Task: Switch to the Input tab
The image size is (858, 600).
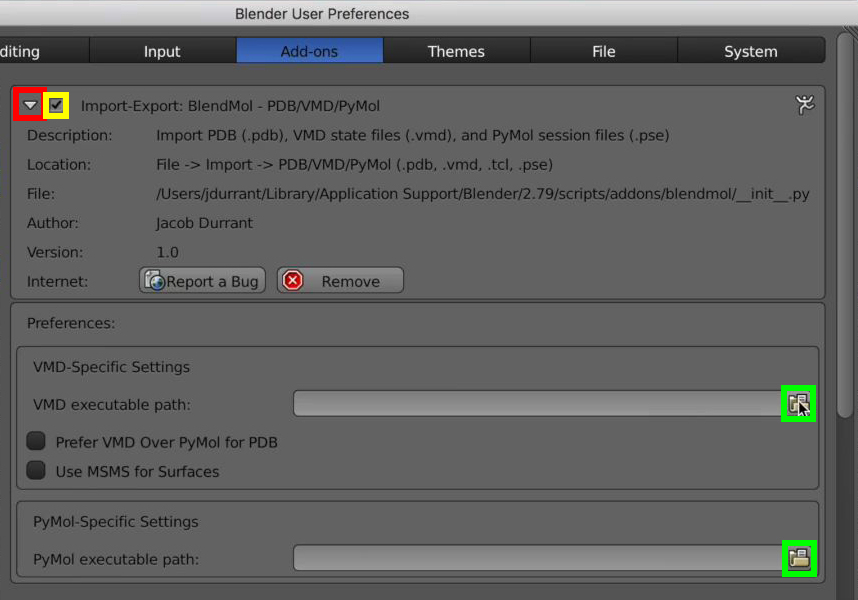Action: click(162, 51)
